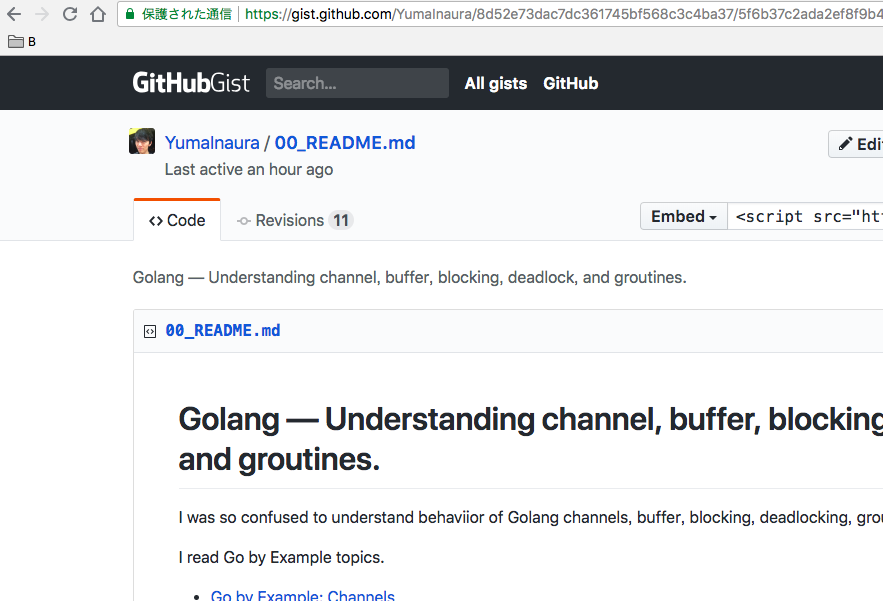Select the embed script src text field
The image size is (883, 601).
pyautogui.click(x=806, y=217)
